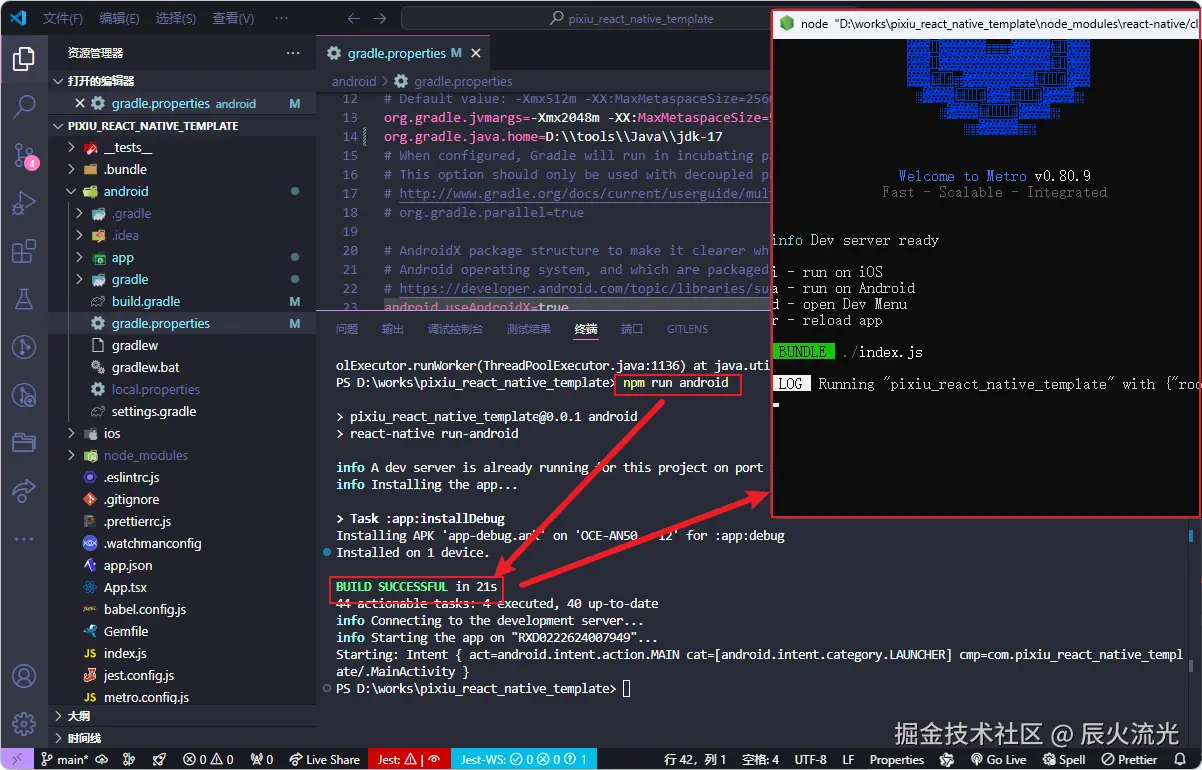Switch to the 端口 panel tab
This screenshot has width=1202, height=770.
tap(632, 329)
